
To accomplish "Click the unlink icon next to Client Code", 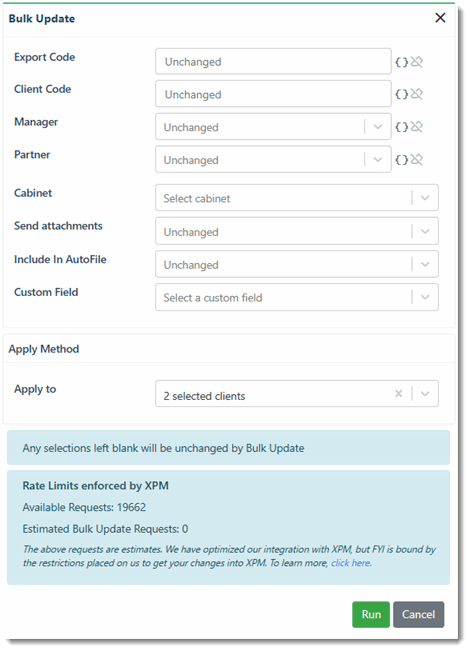I will point(416,94).
